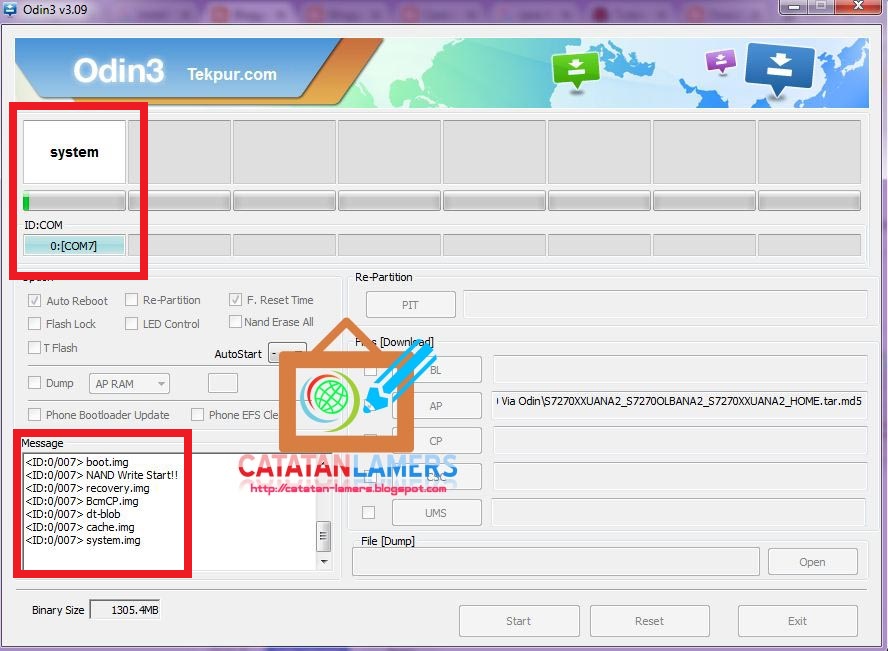888x651 pixels.
Task: Select the 'cache.img' log line
Action: [x=80, y=527]
